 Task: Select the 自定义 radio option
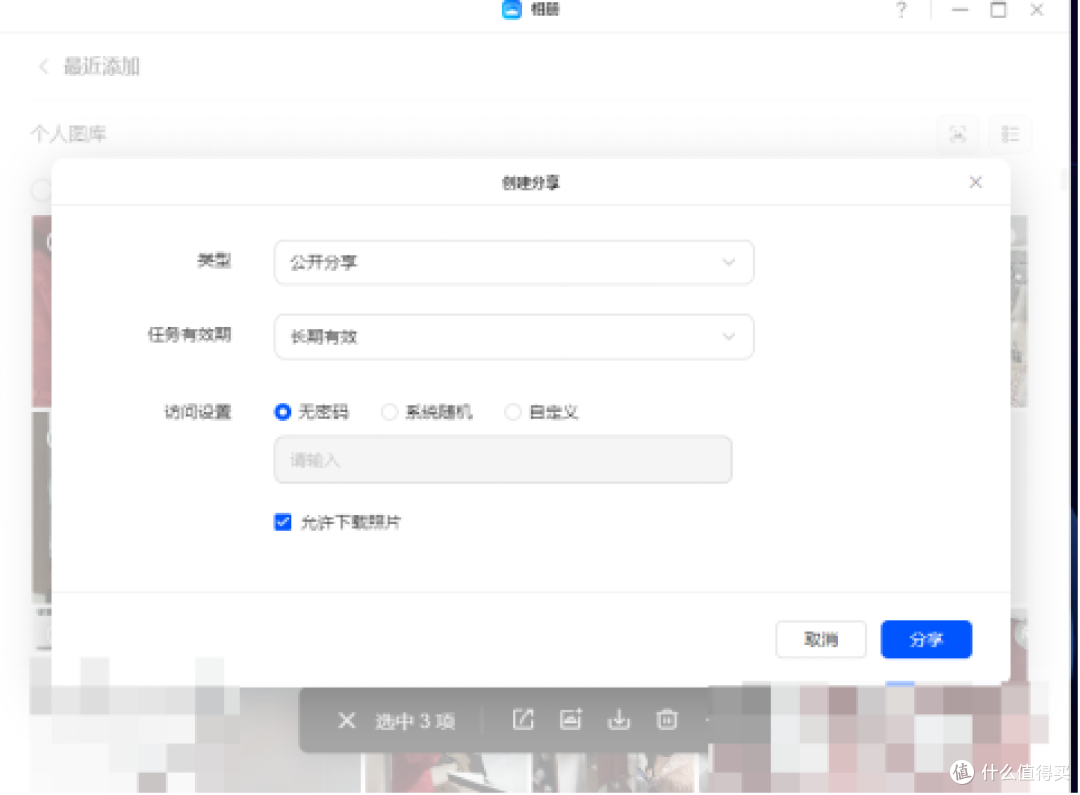tap(512, 412)
